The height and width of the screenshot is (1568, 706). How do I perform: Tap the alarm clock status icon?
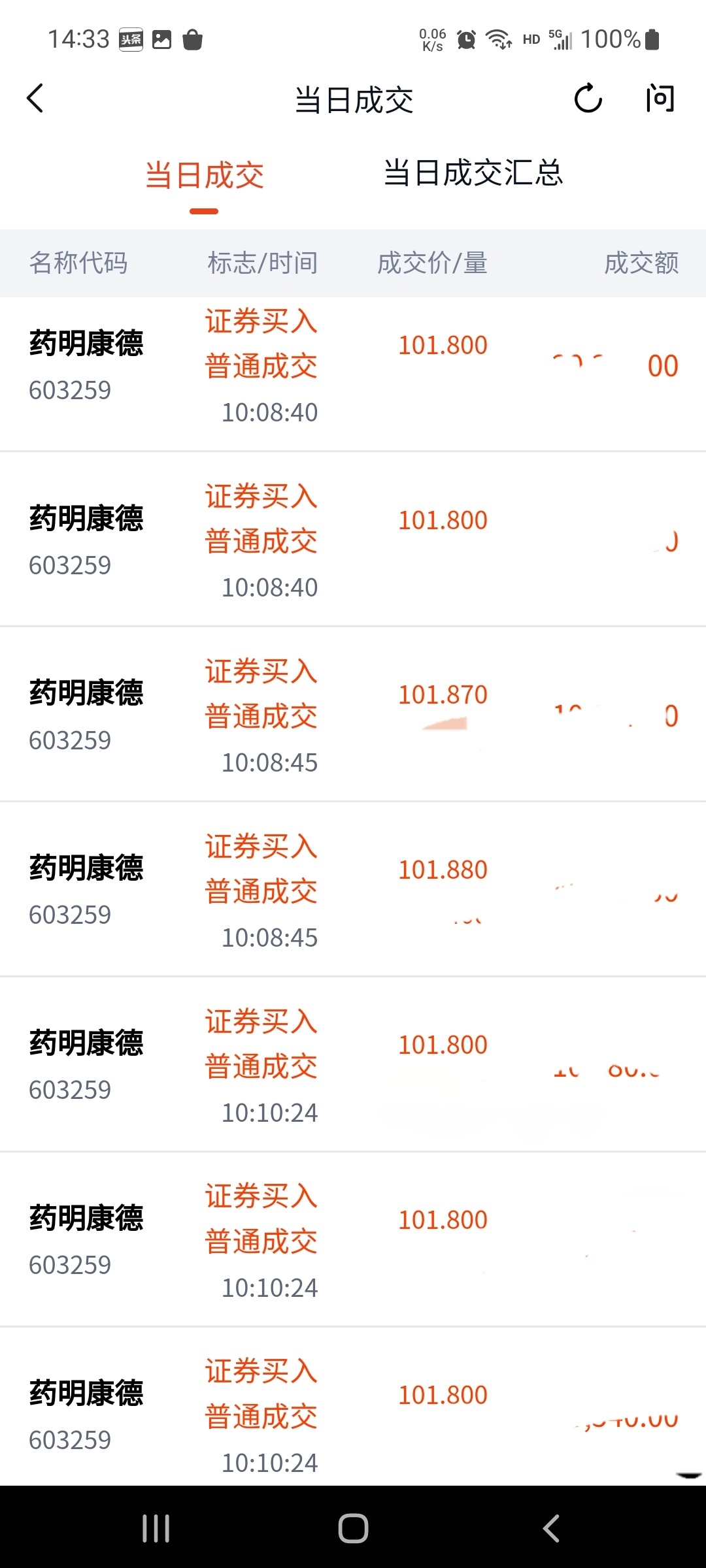pos(466,40)
